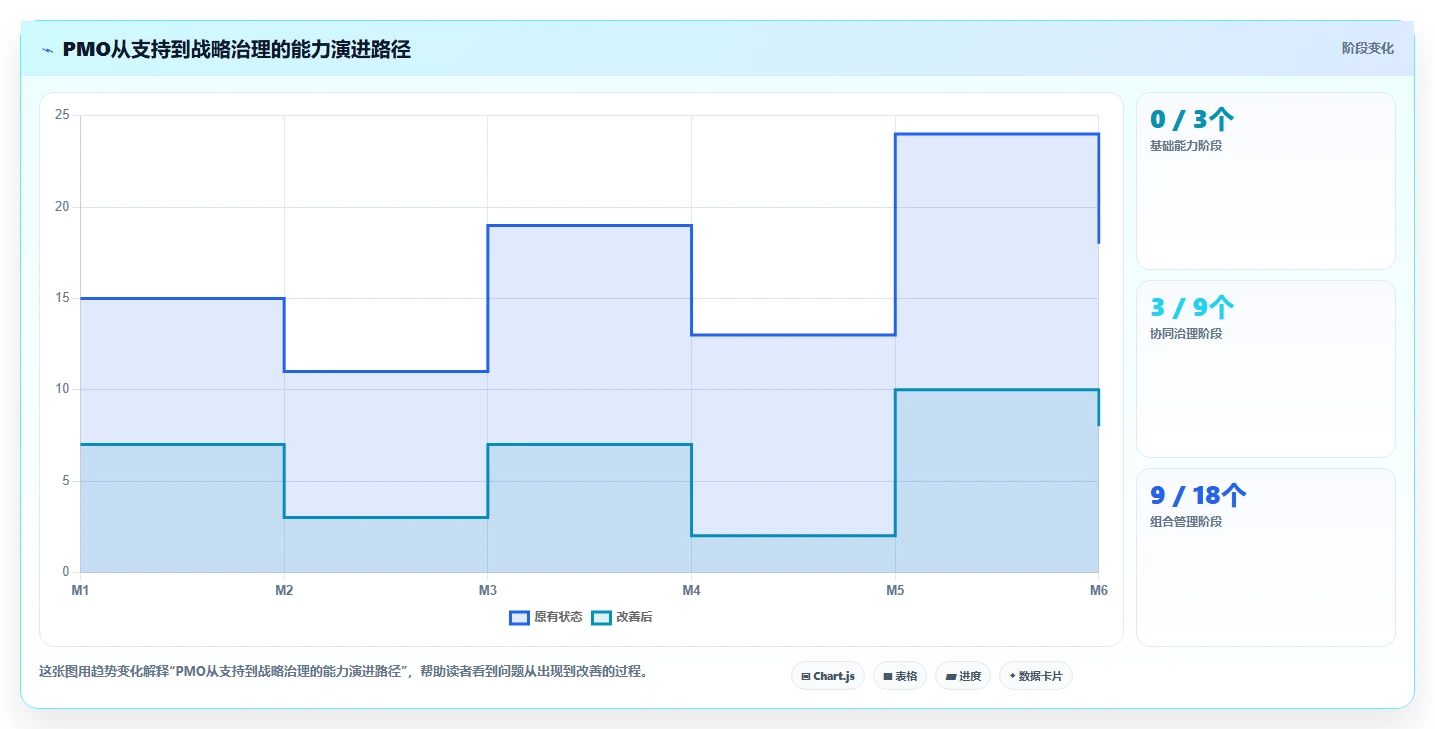
Task: Click the 表格 tag button
Action: [x=900, y=676]
